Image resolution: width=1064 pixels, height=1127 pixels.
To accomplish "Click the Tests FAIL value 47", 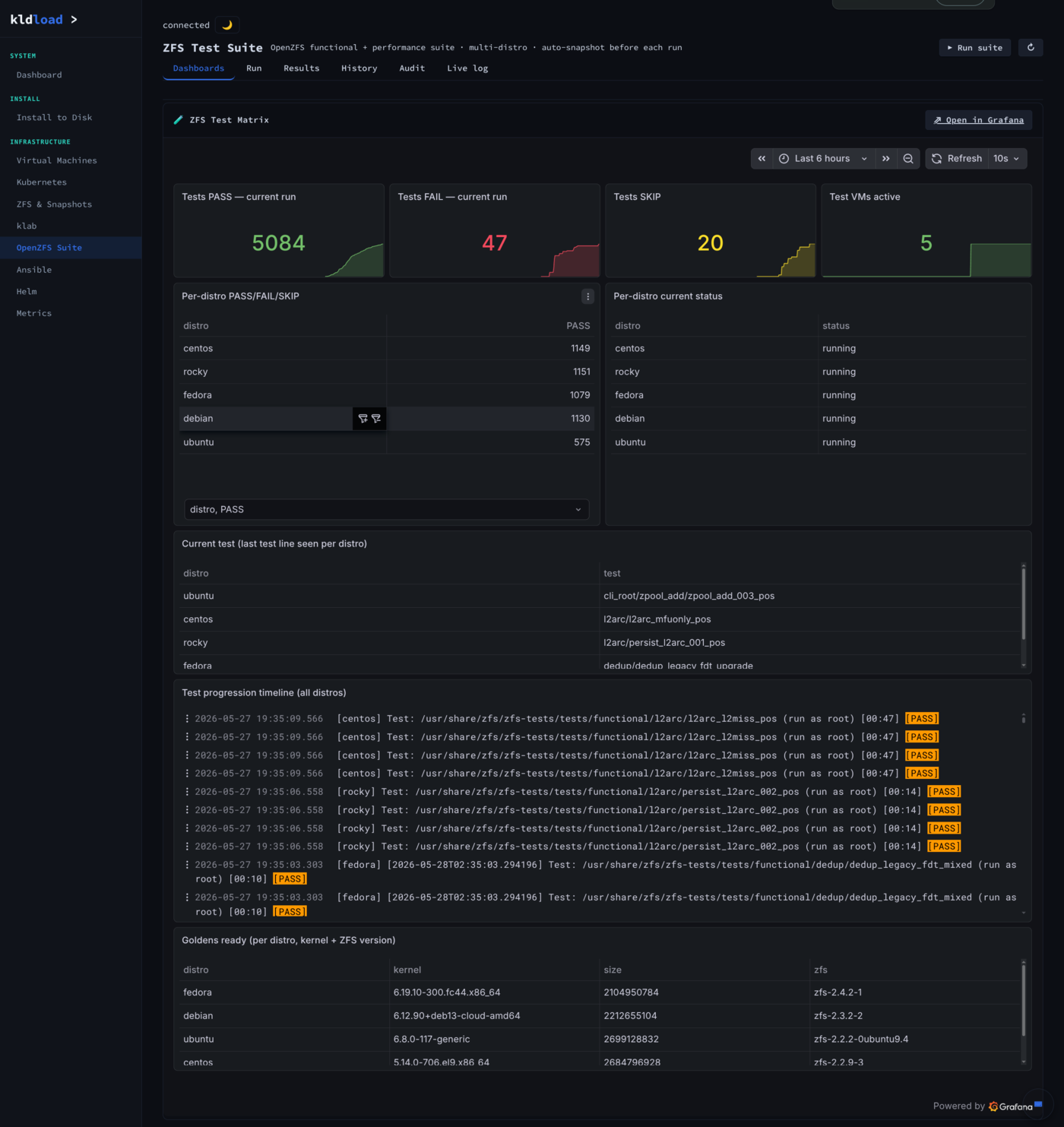I will click(495, 243).
